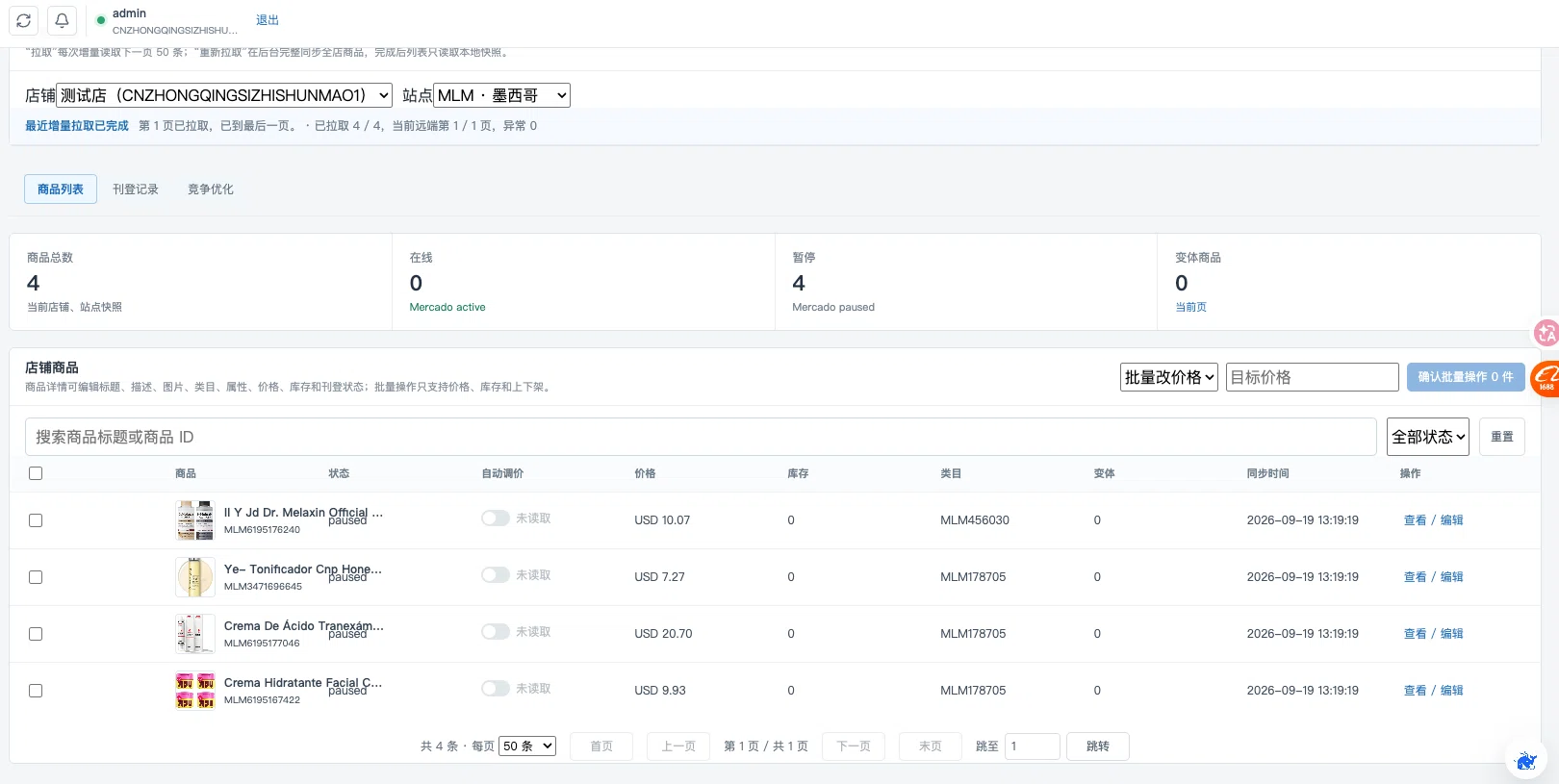This screenshot has width=1559, height=784.
Task: Open the 批量改价格 batch action dropdown
Action: point(1169,377)
